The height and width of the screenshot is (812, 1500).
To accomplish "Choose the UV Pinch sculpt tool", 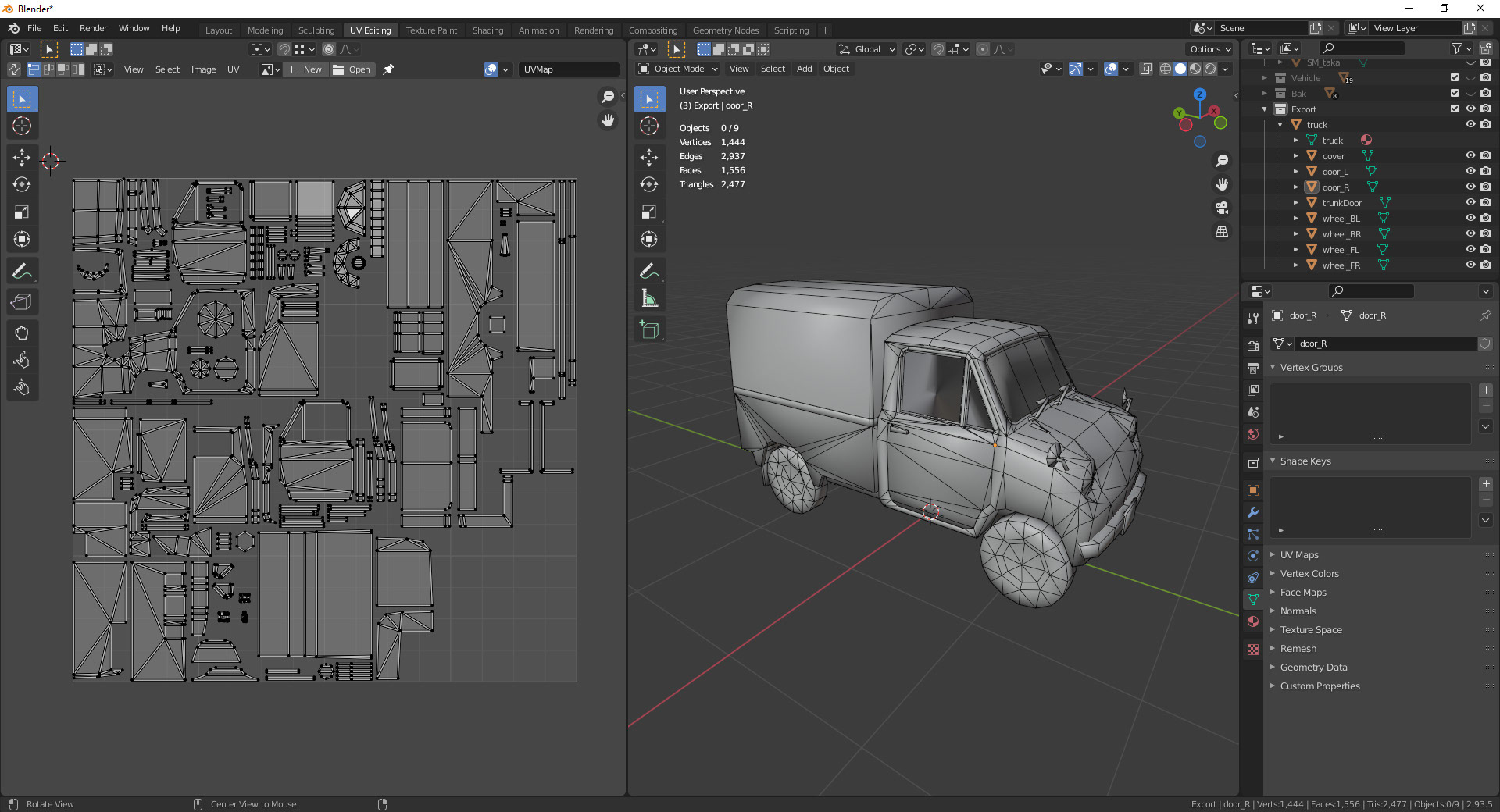I will 22,387.
